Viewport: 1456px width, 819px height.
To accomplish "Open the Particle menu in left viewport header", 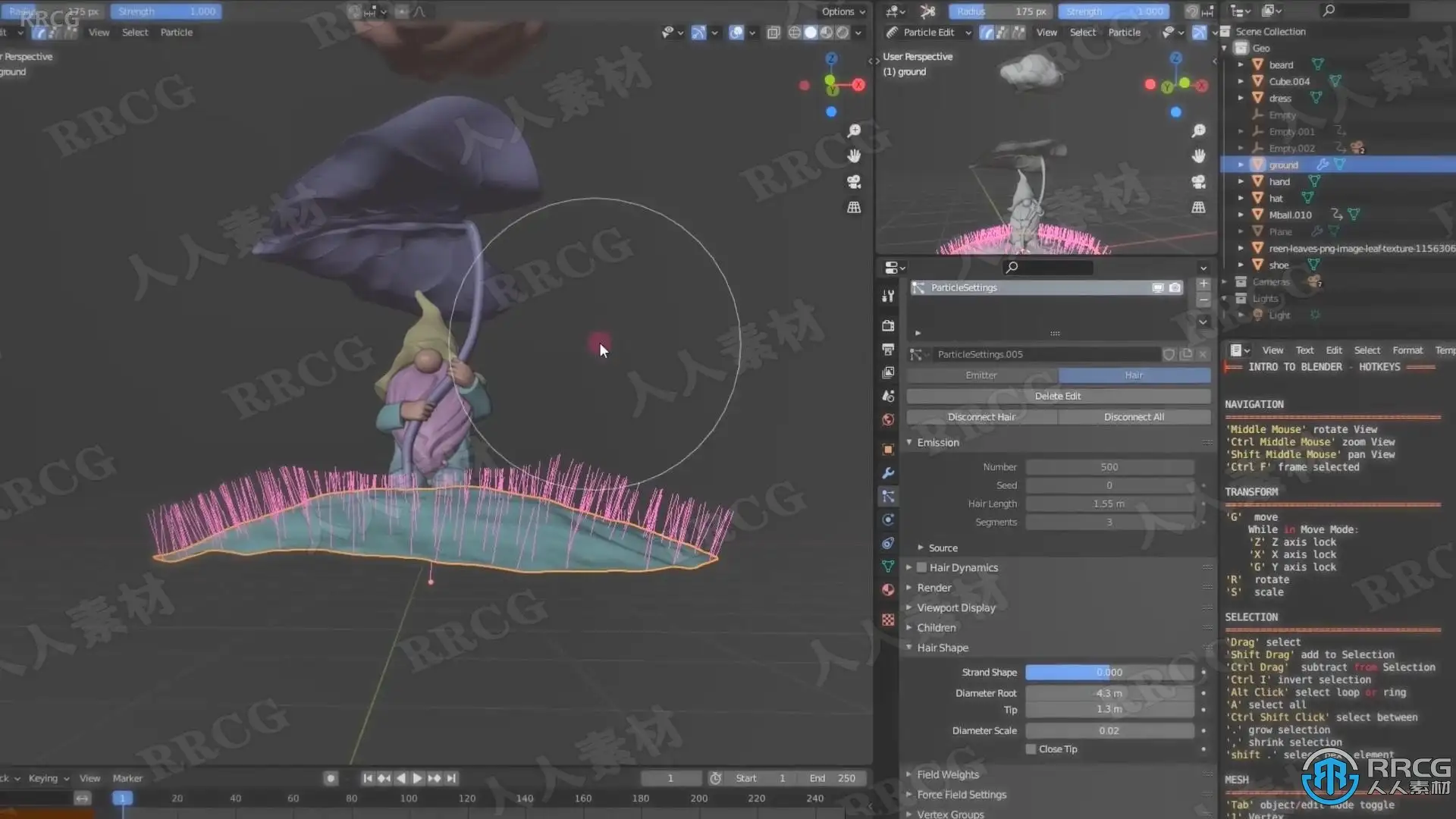I will tap(176, 33).
